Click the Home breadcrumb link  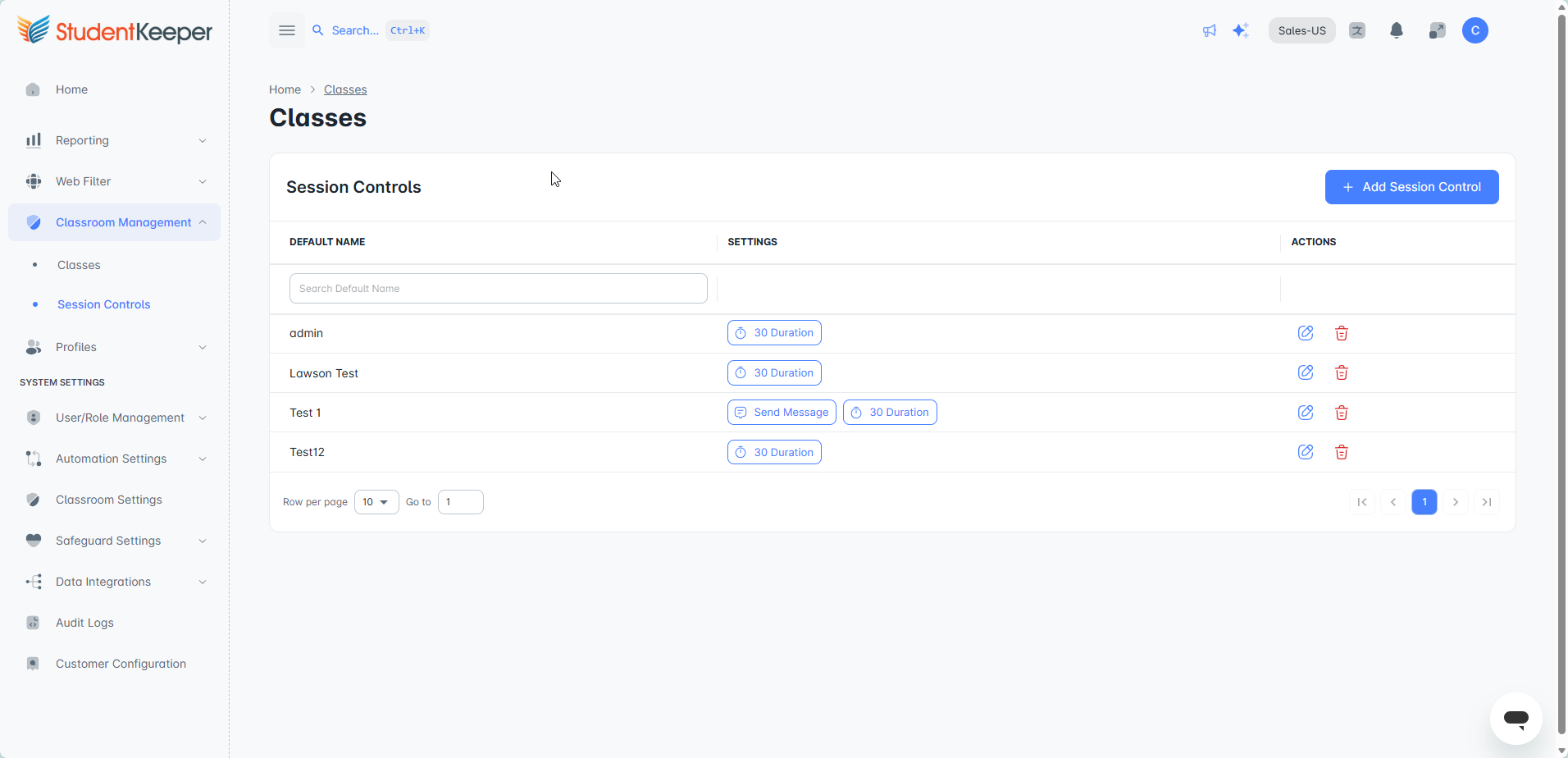[x=285, y=89]
